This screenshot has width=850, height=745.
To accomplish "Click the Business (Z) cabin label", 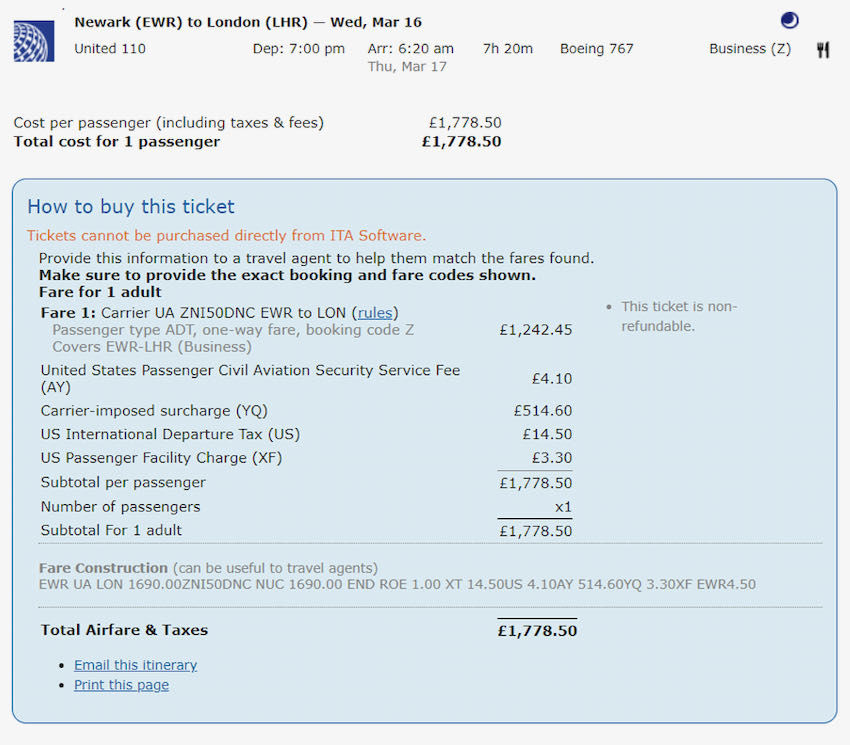I will coord(750,49).
